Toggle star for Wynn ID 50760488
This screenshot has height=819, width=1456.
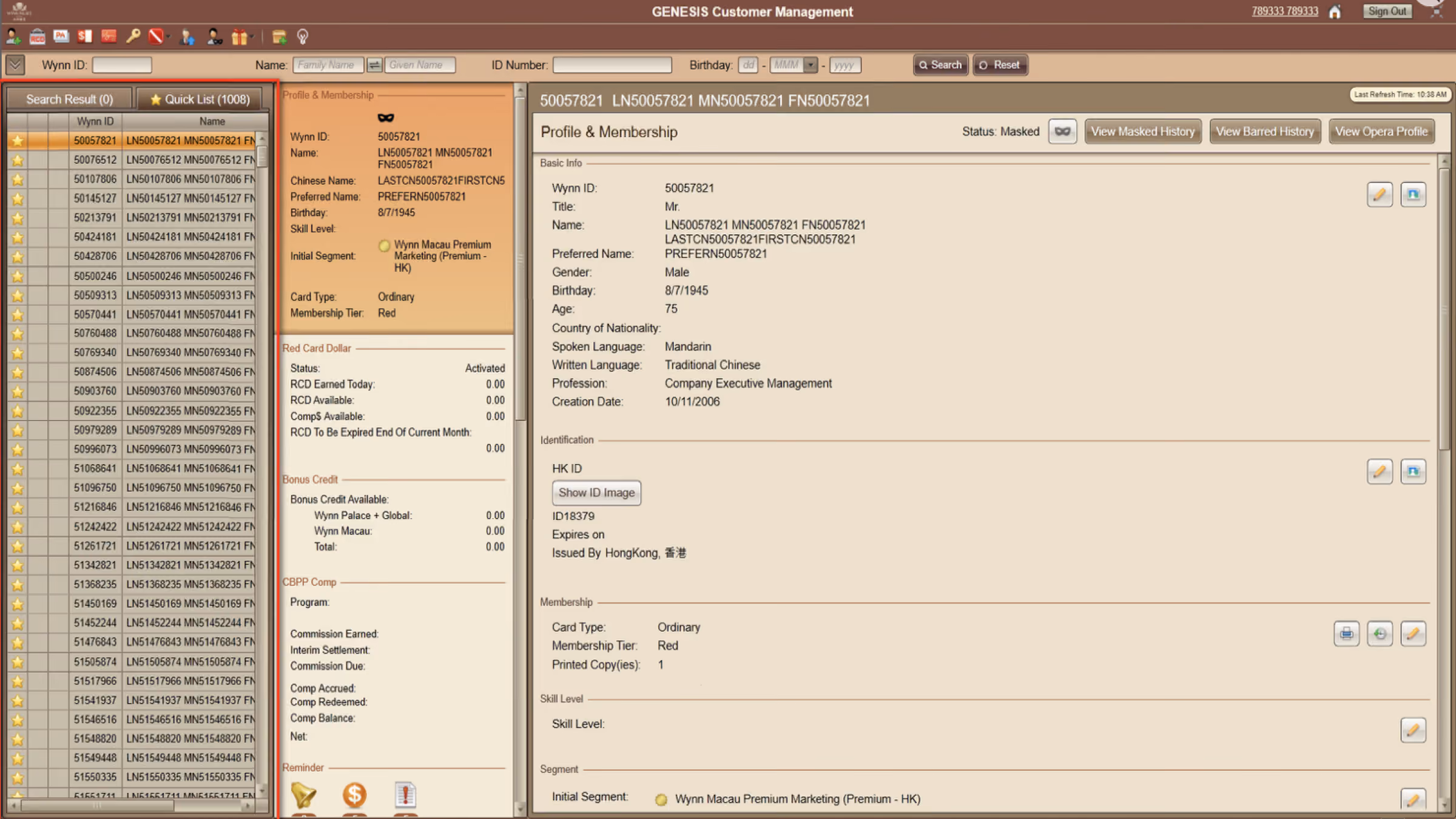18,334
